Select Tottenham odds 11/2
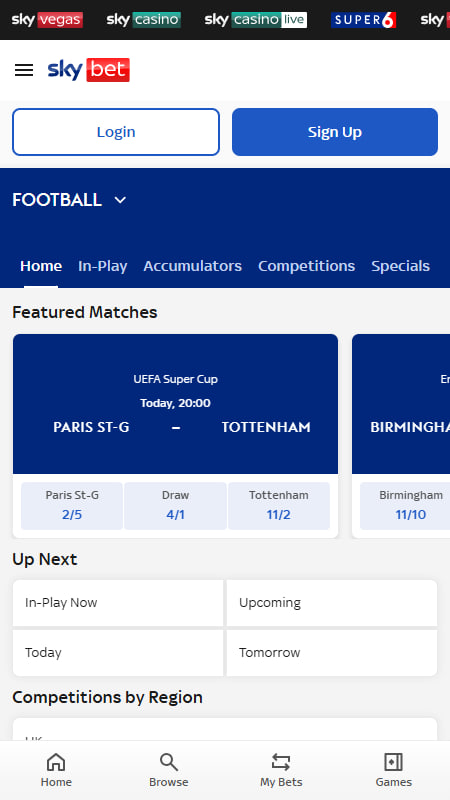450x800 pixels. tap(279, 506)
